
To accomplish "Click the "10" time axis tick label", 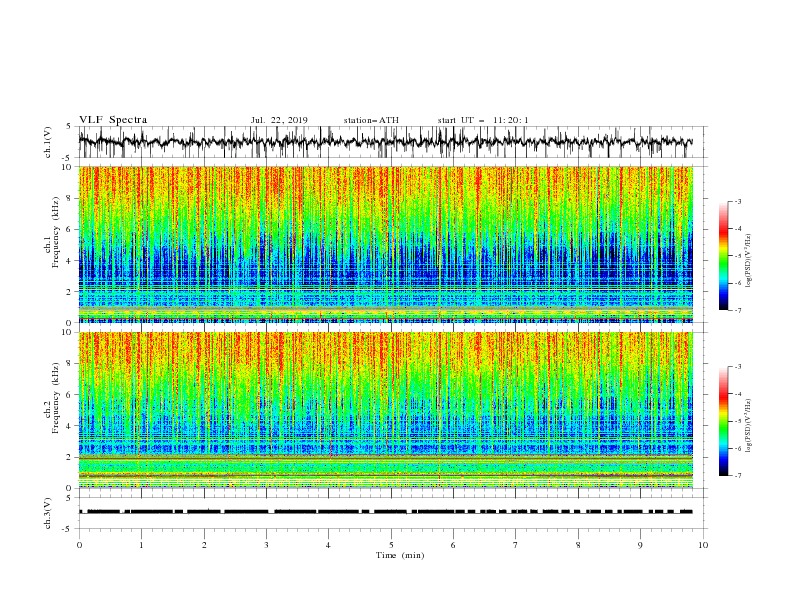I will (x=703, y=545).
